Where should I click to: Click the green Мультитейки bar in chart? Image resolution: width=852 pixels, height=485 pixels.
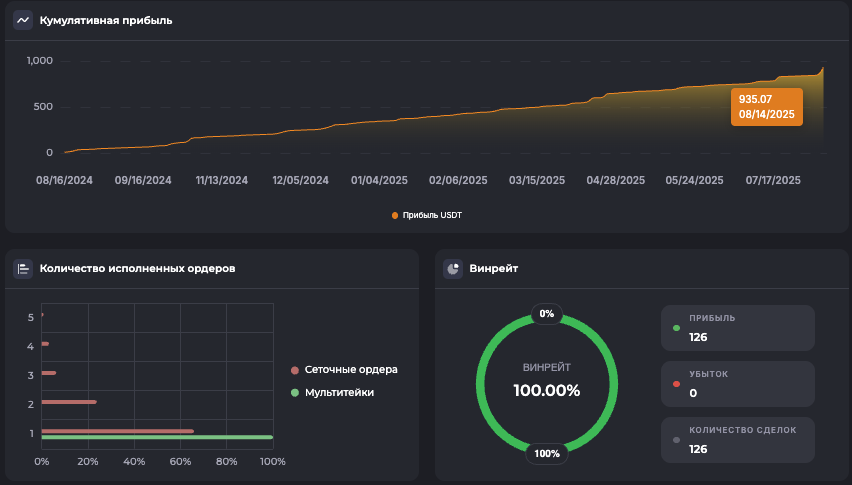coord(157,437)
